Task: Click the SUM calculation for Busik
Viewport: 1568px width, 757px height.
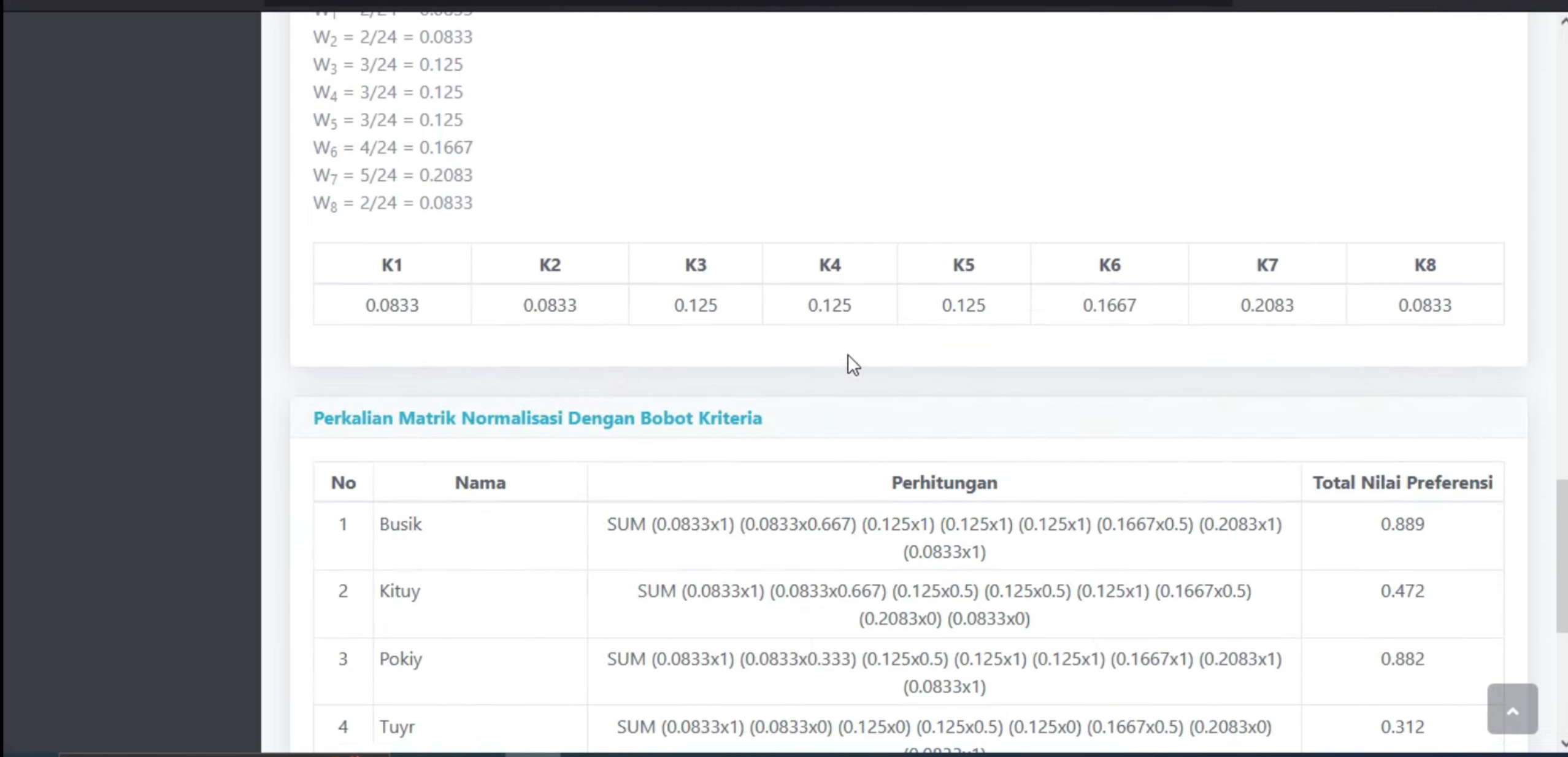Action: click(944, 537)
